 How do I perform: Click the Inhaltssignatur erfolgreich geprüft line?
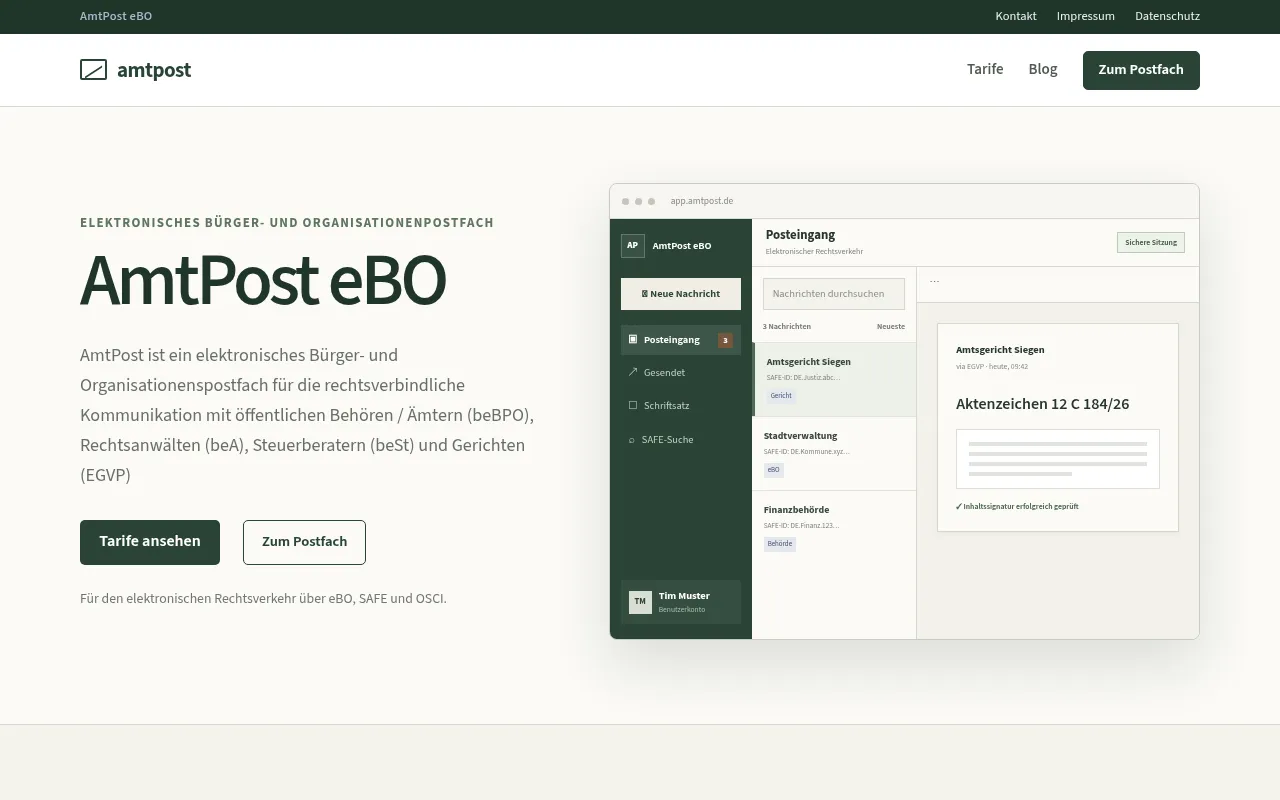[x=1017, y=507]
